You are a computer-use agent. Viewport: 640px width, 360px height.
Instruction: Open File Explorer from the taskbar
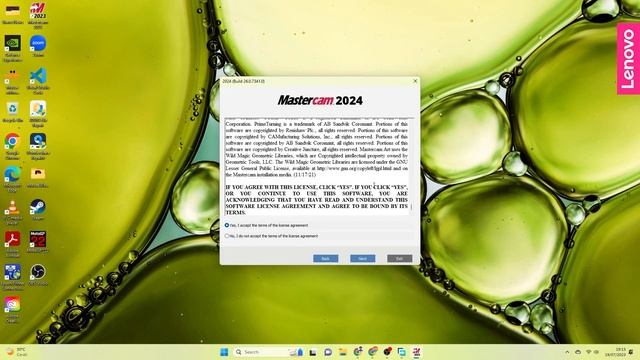[343, 352]
